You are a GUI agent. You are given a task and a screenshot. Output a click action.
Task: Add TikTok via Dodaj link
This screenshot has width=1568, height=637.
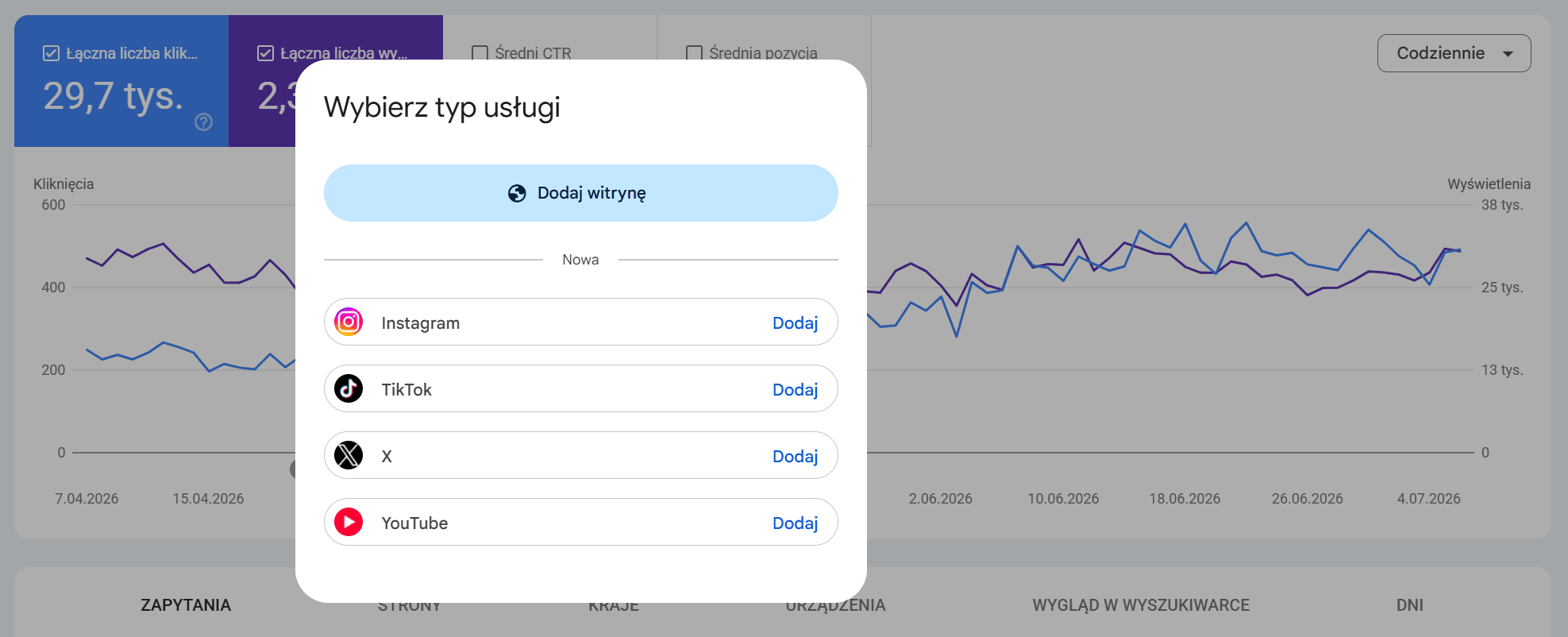(x=795, y=389)
